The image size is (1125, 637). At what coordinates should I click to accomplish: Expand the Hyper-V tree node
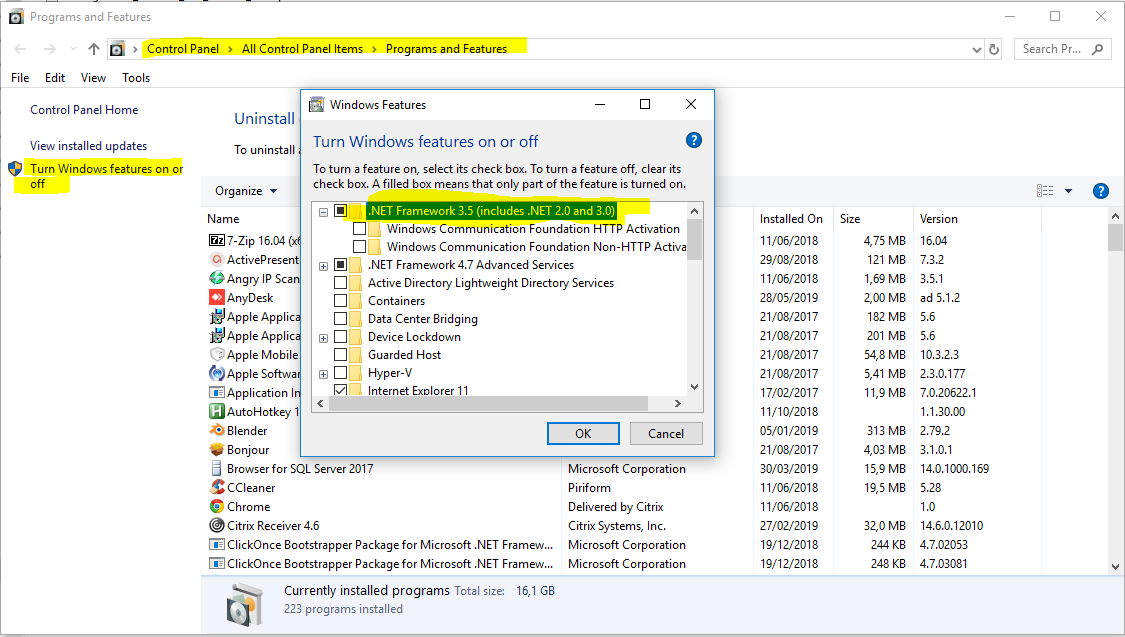click(x=324, y=374)
